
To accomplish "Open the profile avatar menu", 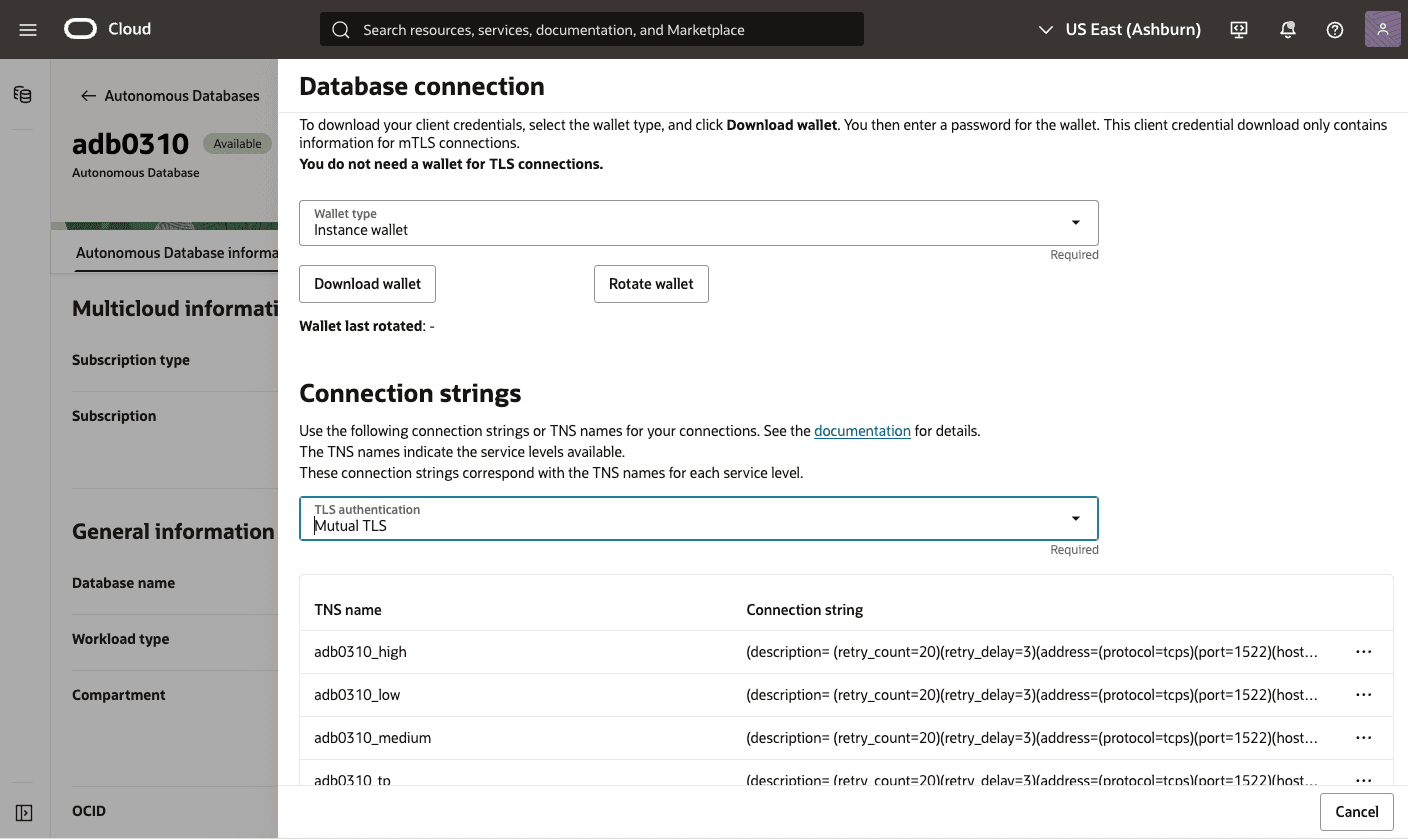I will (x=1382, y=29).
